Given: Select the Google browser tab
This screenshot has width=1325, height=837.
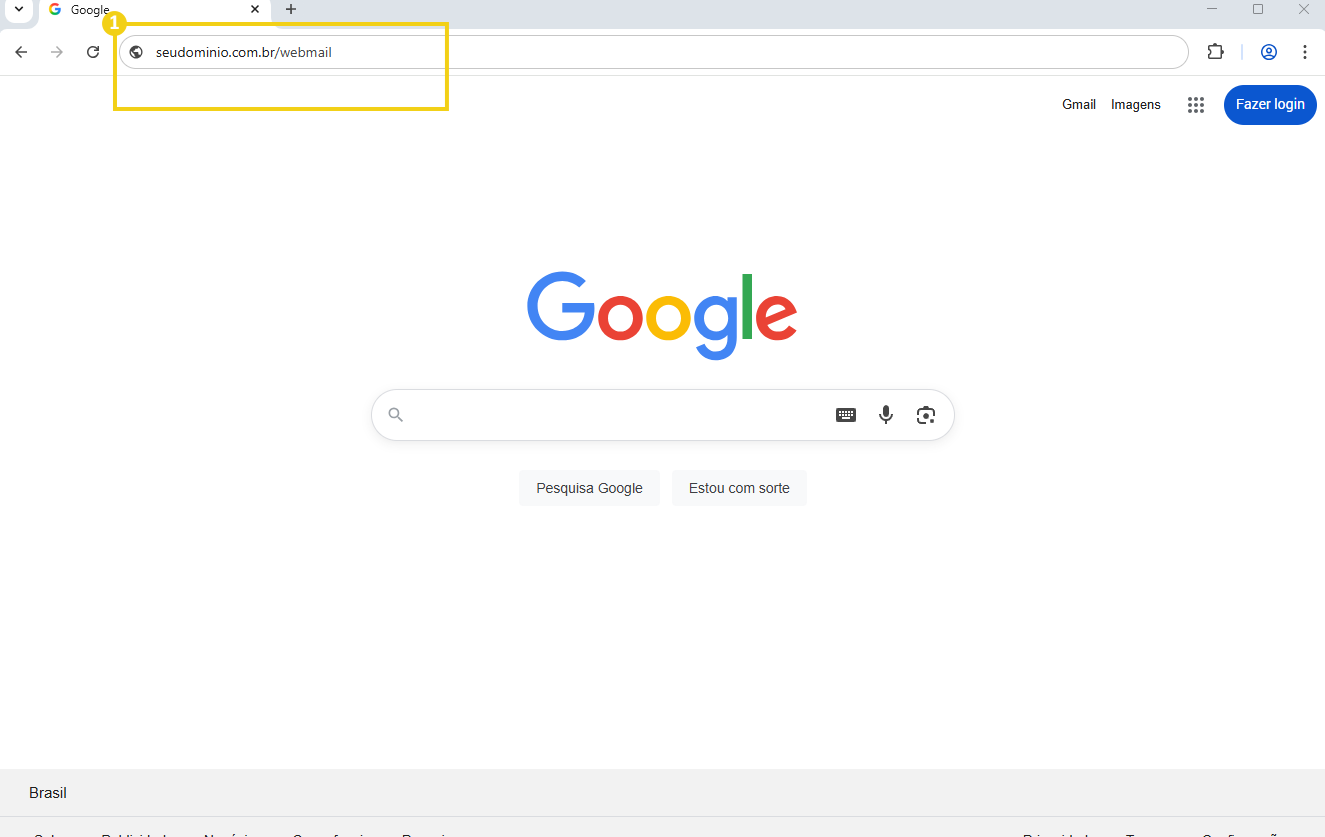Looking at the screenshot, I should (x=155, y=10).
